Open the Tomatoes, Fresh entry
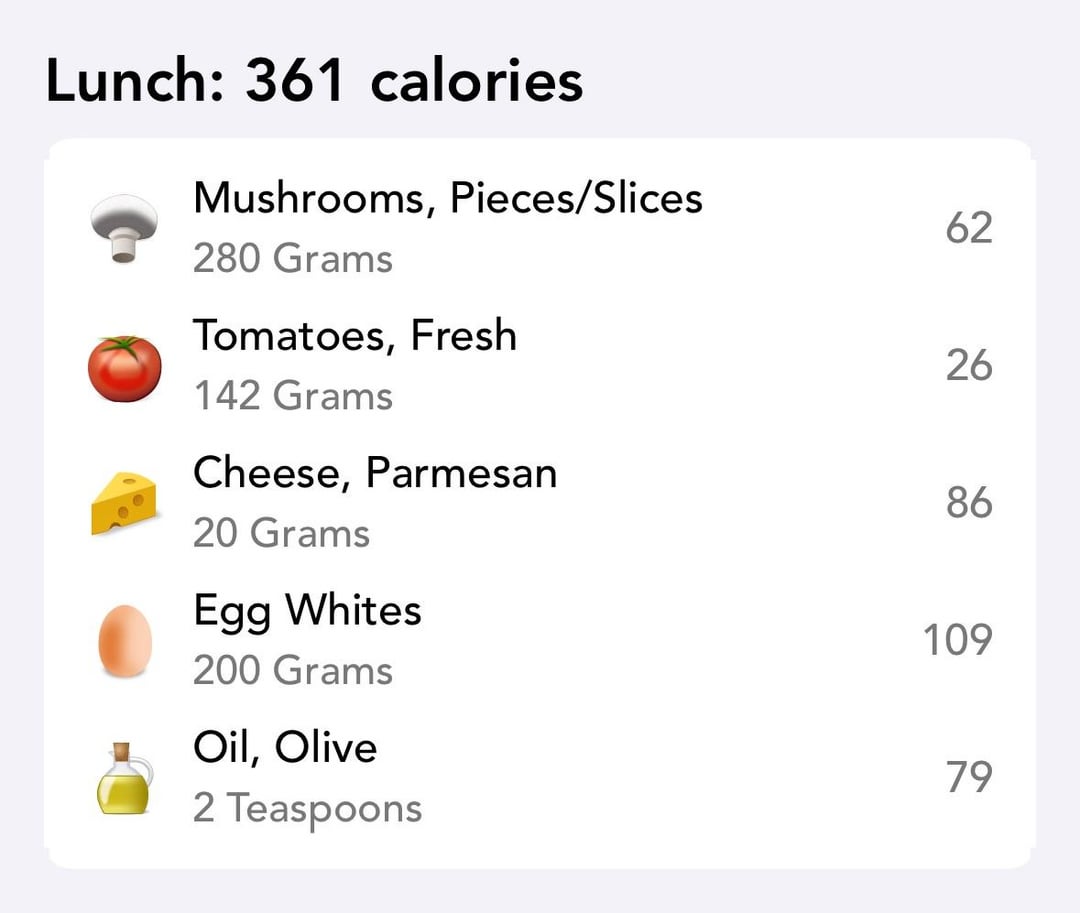Screen dimensions: 1080x913 (540, 366)
